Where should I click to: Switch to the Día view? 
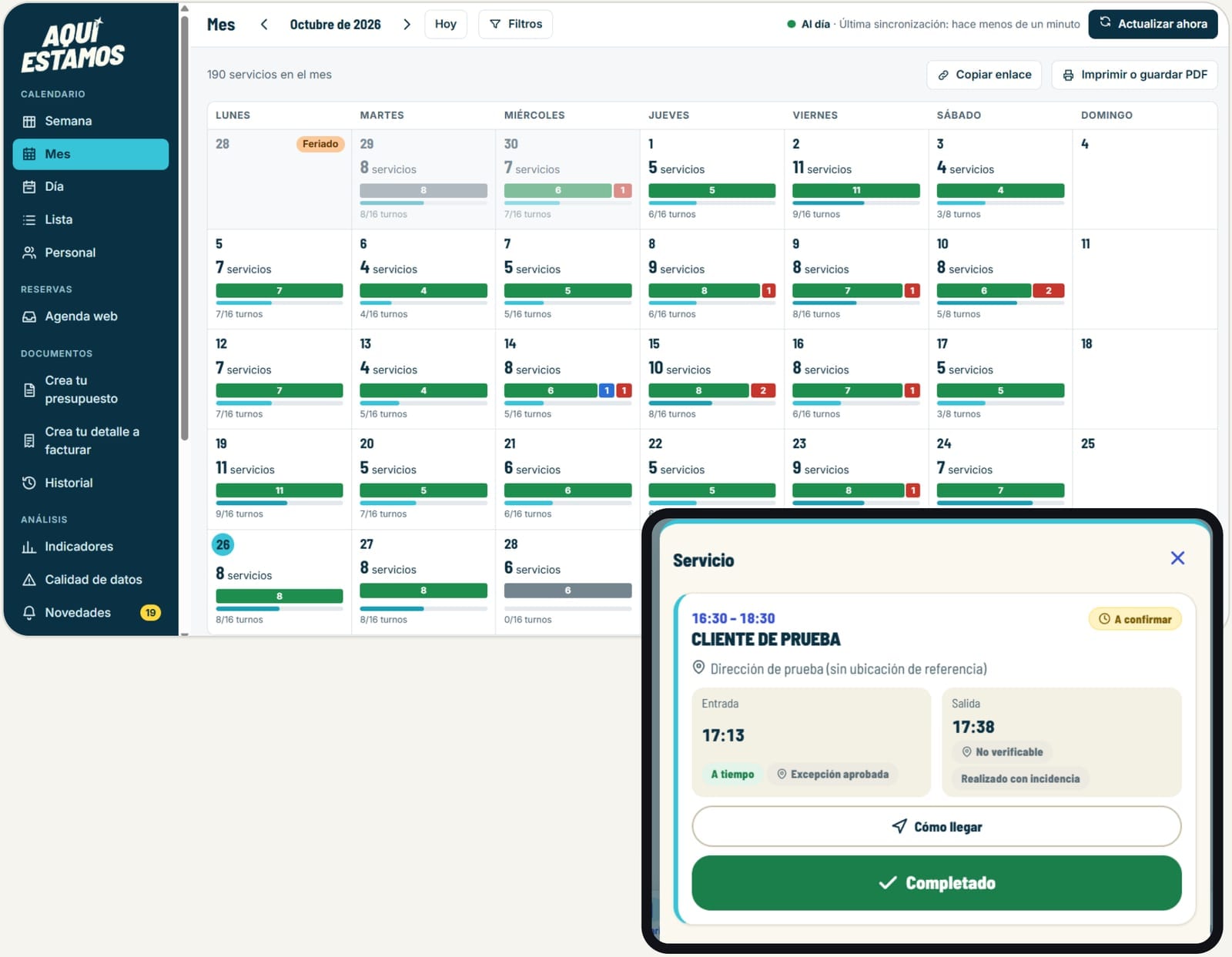pyautogui.click(x=91, y=186)
